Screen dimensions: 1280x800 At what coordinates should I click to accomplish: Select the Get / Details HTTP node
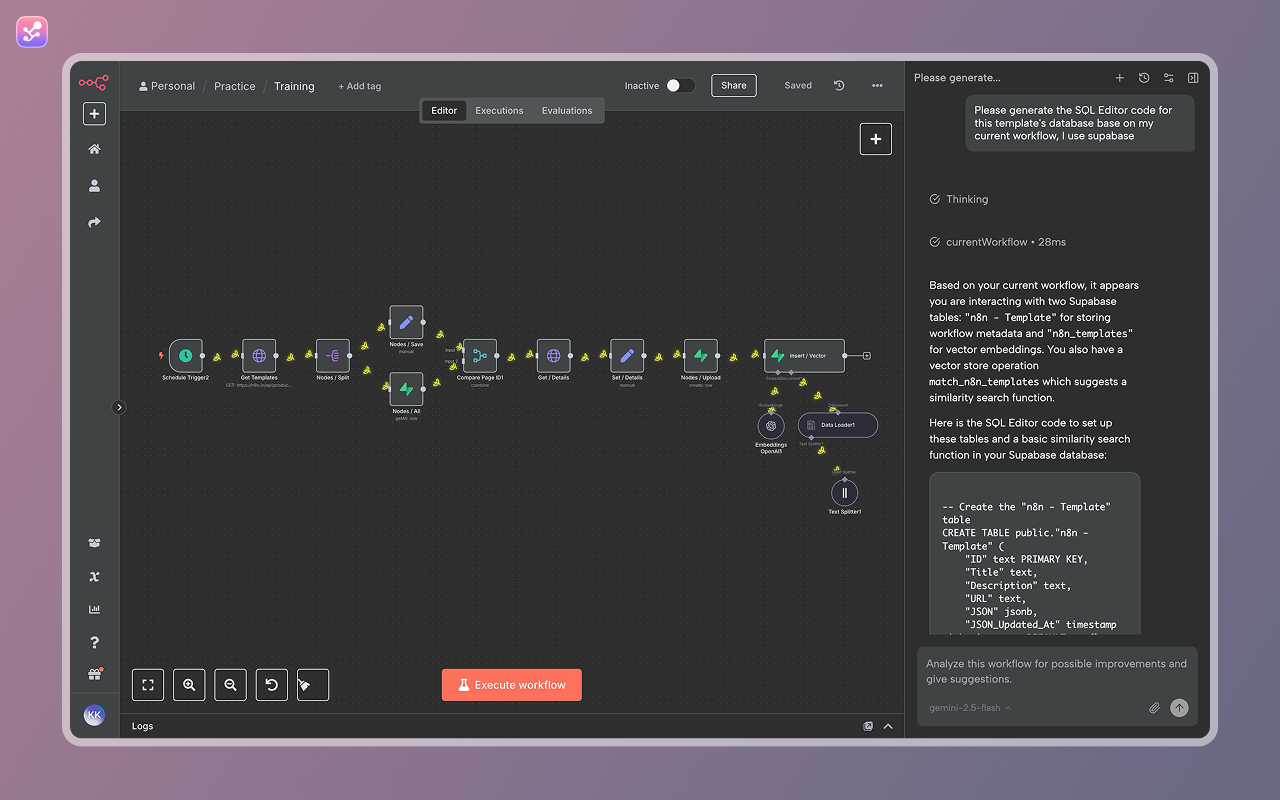pos(553,355)
